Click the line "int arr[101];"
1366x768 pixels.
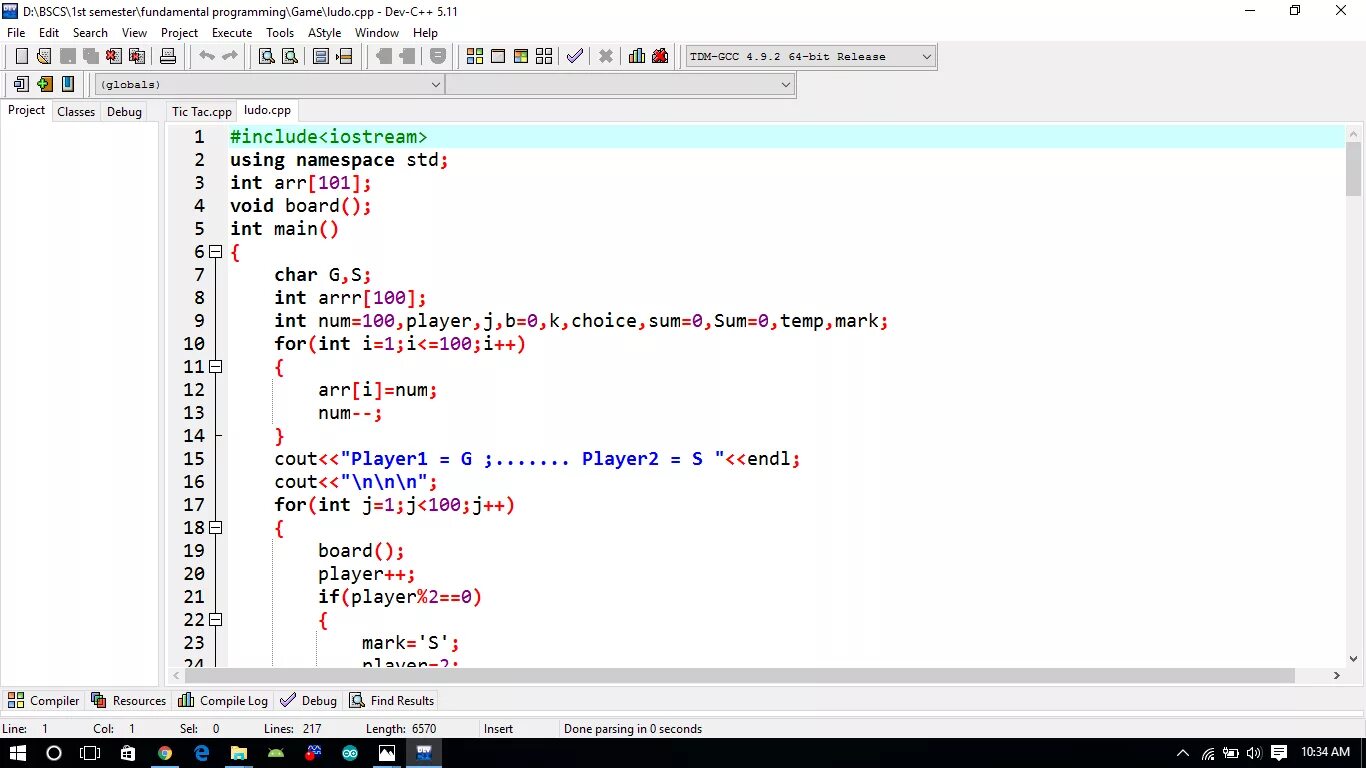tap(301, 183)
